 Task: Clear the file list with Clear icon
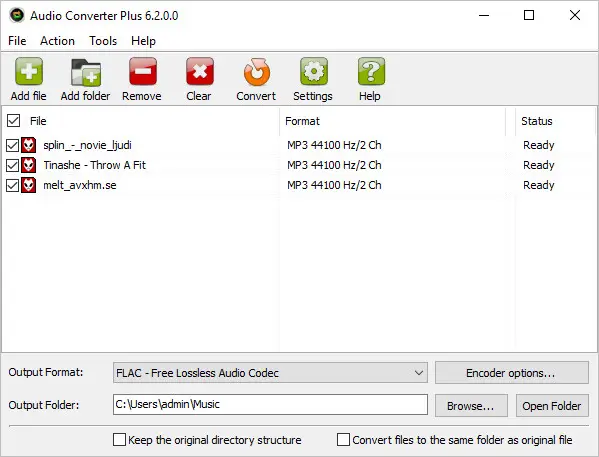199,71
